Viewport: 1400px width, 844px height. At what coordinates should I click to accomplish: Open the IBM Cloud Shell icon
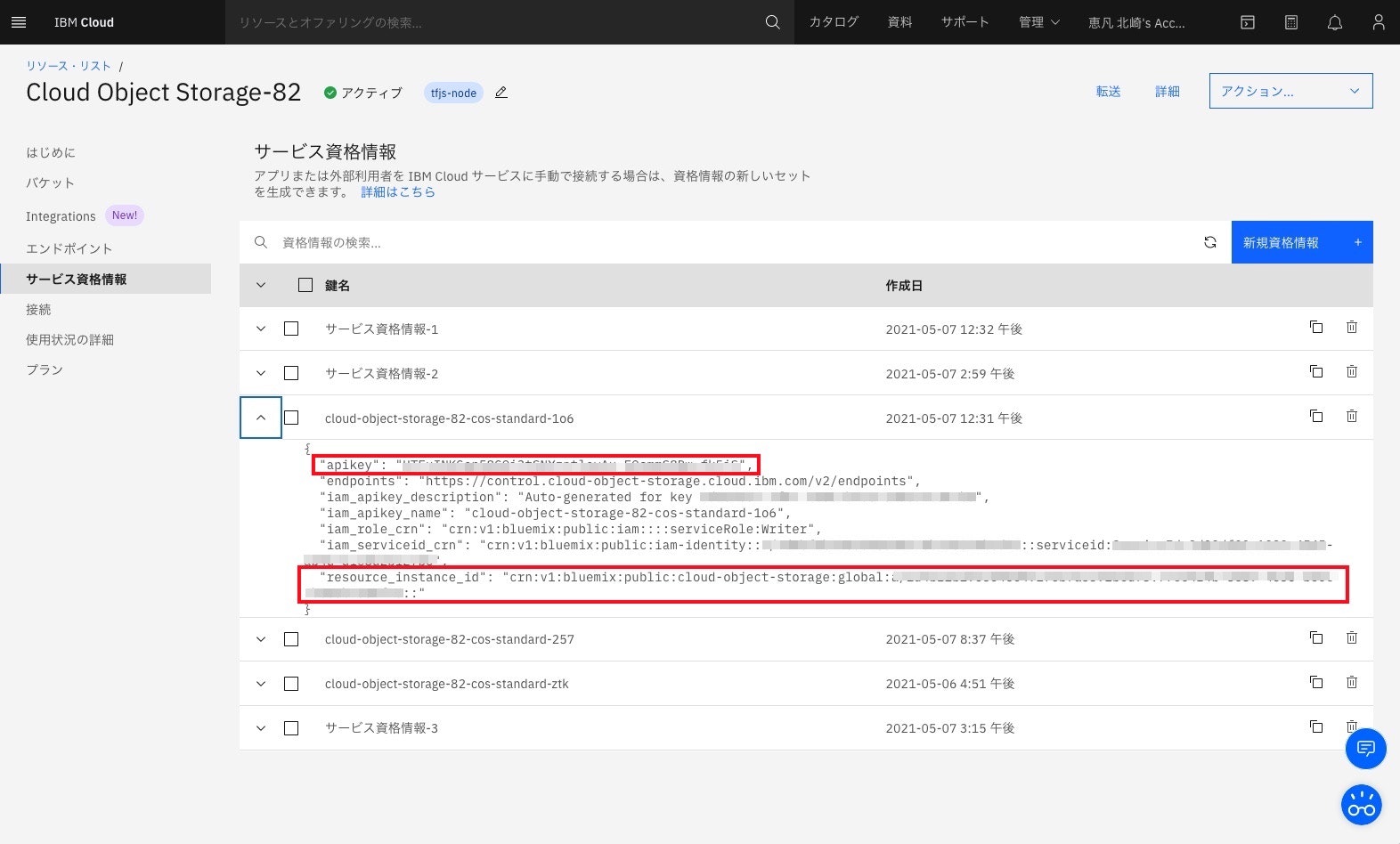1248,22
